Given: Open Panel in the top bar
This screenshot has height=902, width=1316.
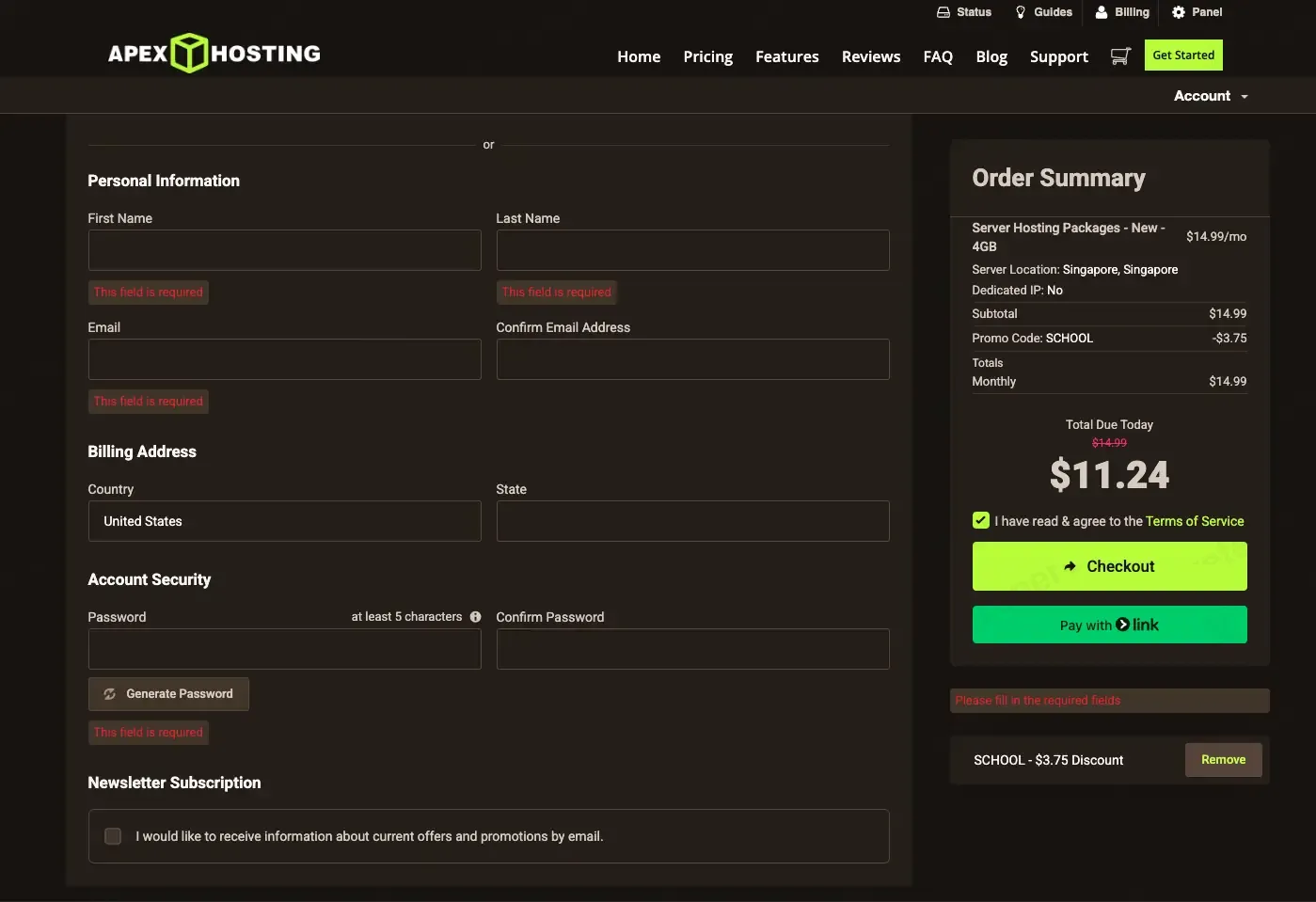Looking at the screenshot, I should [x=1197, y=12].
